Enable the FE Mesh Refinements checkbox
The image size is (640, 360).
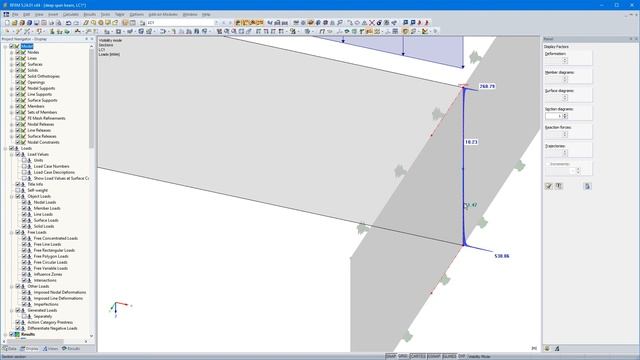pos(18,118)
